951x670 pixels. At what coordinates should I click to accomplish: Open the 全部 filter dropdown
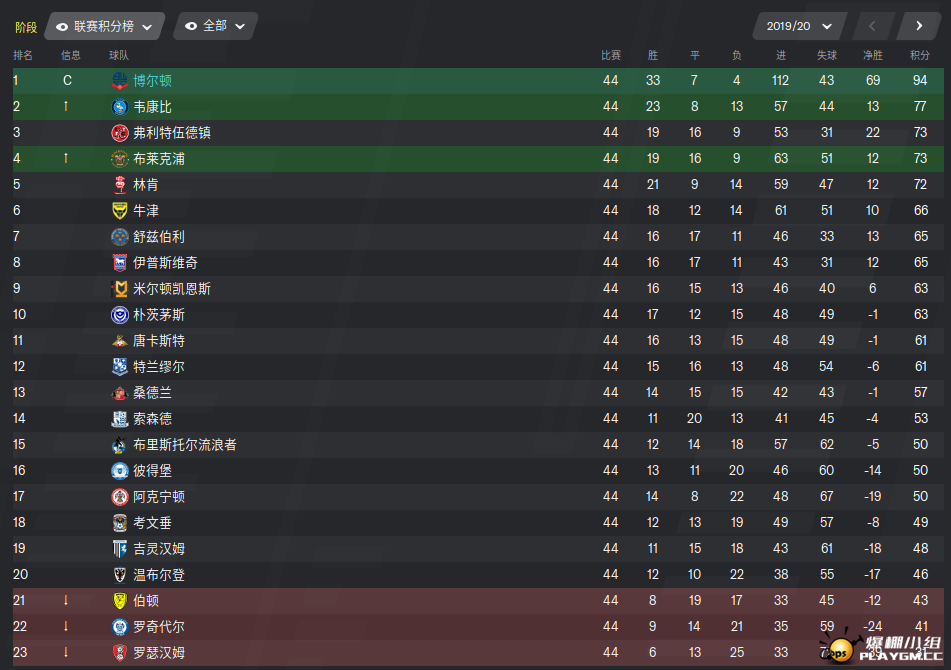coord(216,26)
